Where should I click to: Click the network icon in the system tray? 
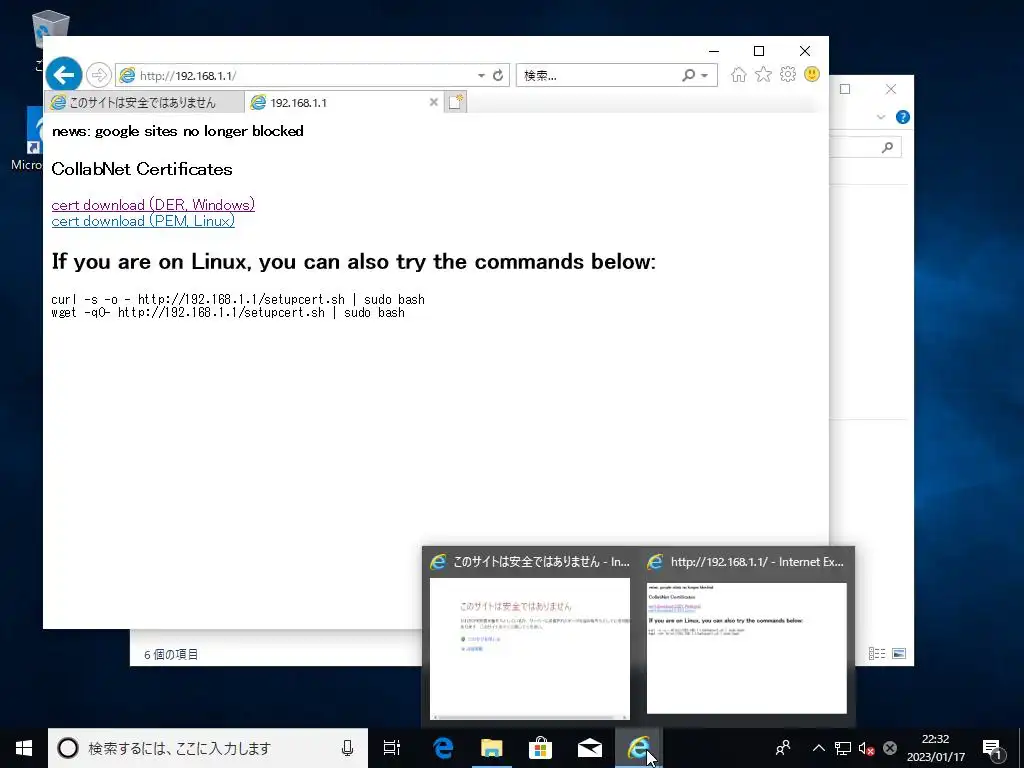click(842, 748)
